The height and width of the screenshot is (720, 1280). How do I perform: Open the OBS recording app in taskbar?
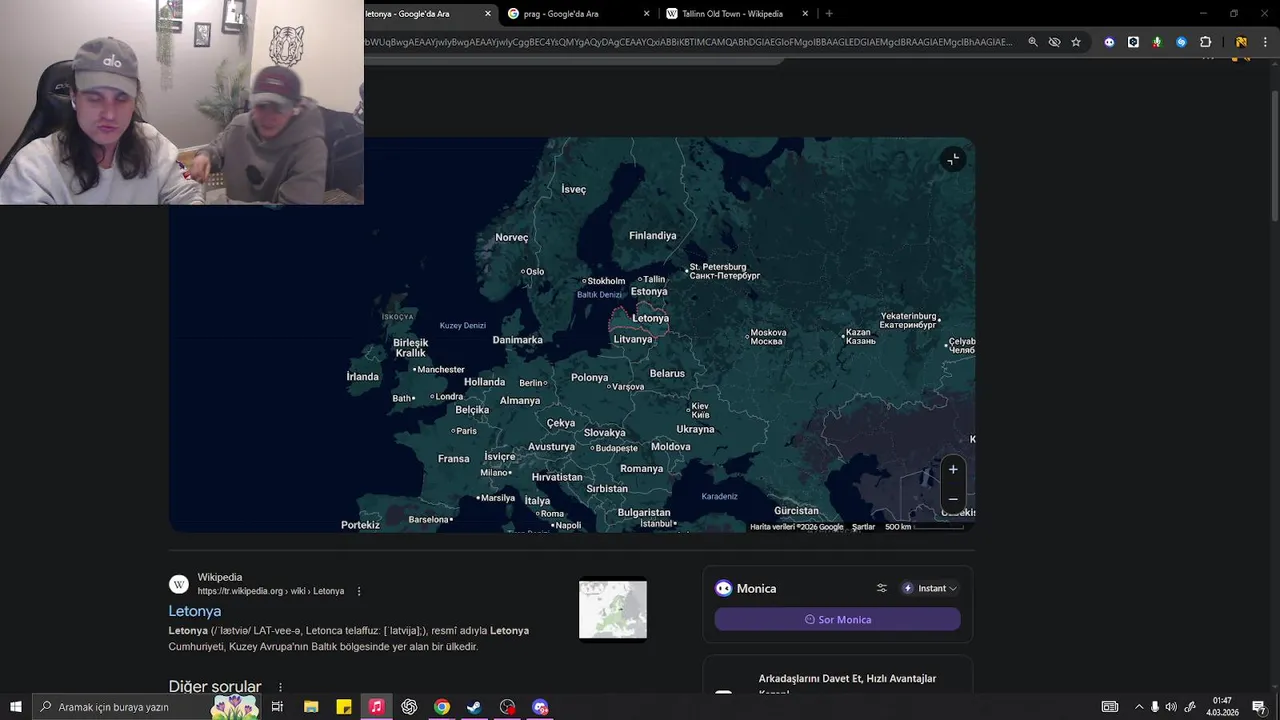[507, 707]
